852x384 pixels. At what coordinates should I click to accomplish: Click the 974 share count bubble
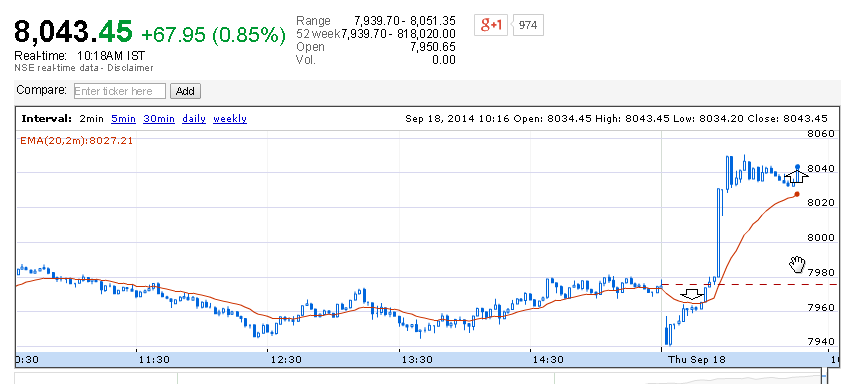pos(528,25)
